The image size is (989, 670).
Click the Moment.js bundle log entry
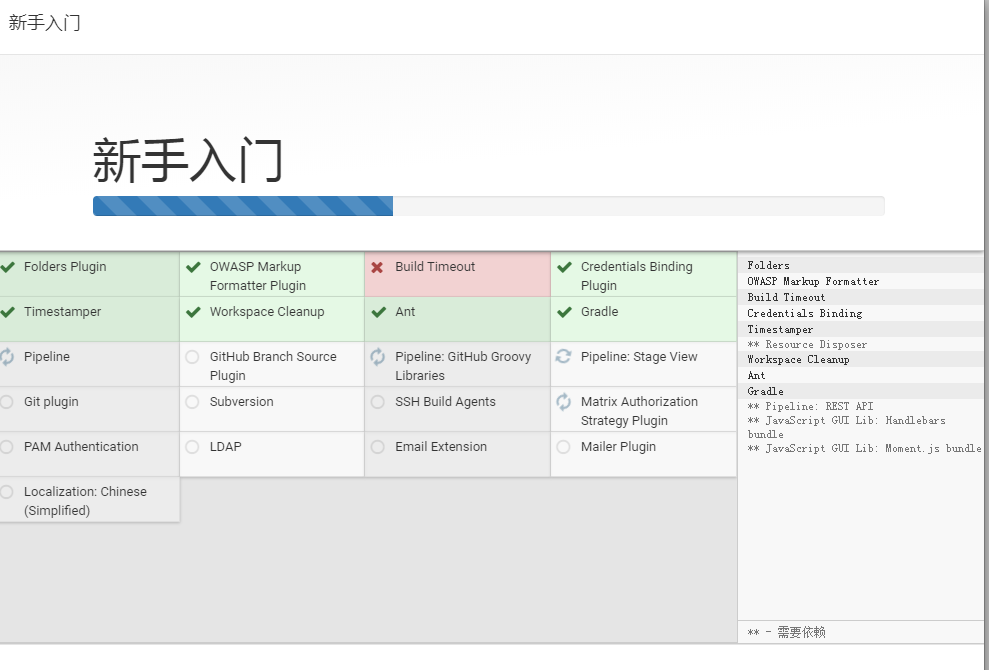click(864, 449)
